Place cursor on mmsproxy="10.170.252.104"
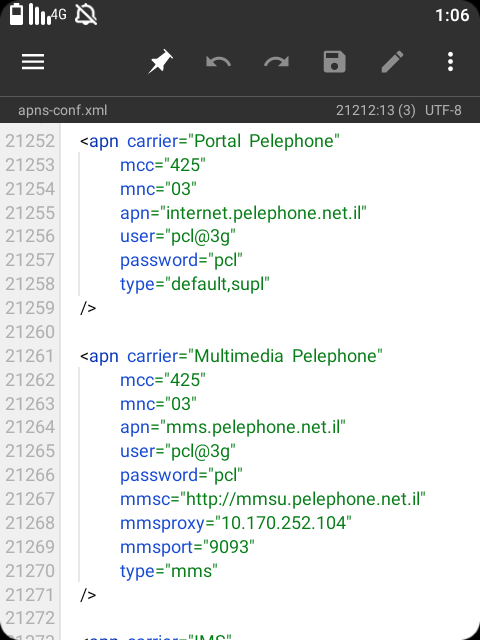 236,523
